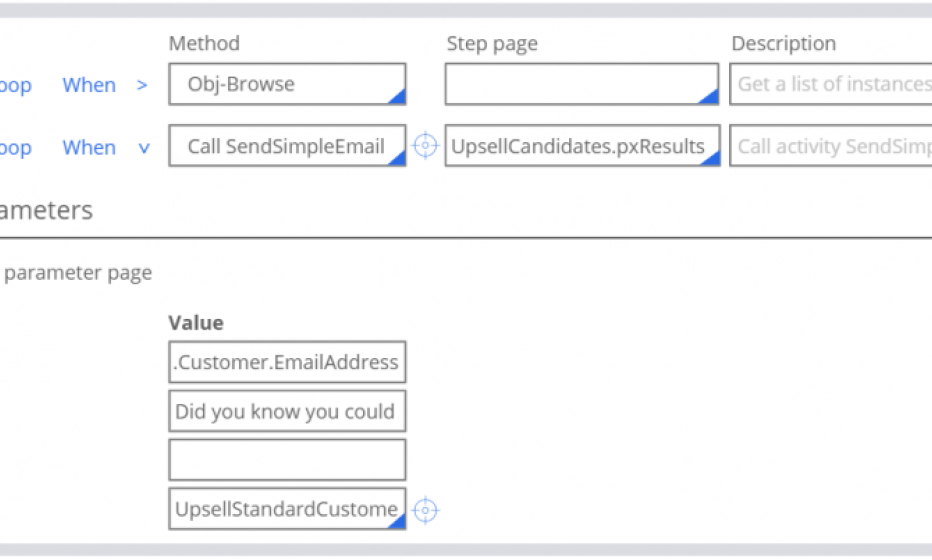
Task: Click the Loop link on SendSimpleEmail row
Action: 16,147
